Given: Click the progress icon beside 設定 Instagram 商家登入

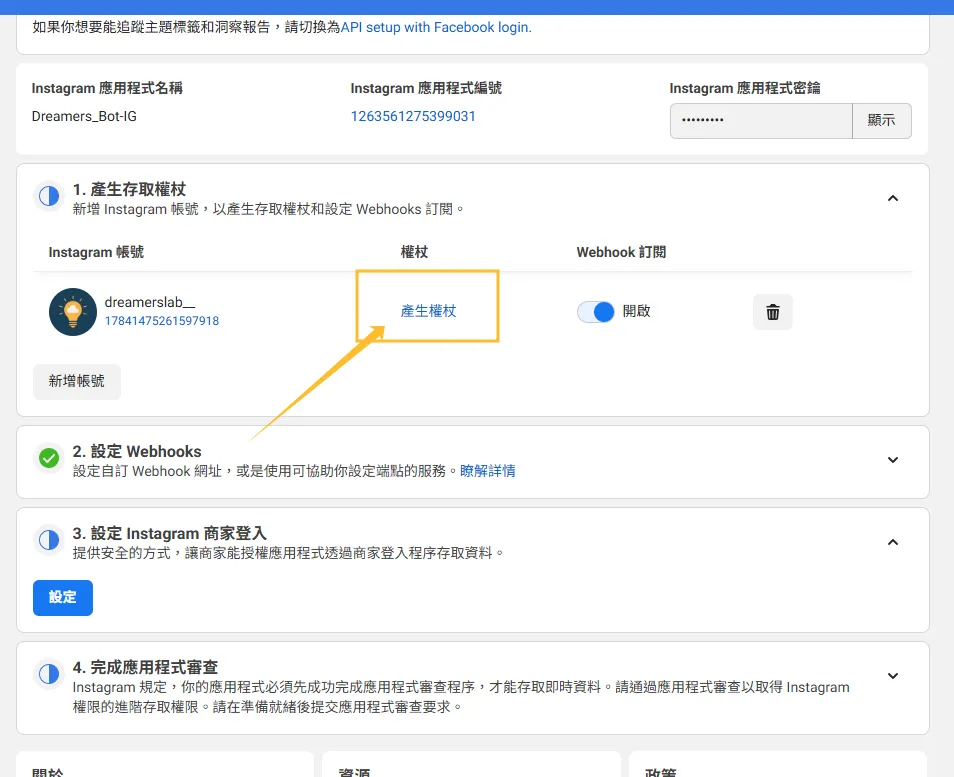Looking at the screenshot, I should coord(49,540).
